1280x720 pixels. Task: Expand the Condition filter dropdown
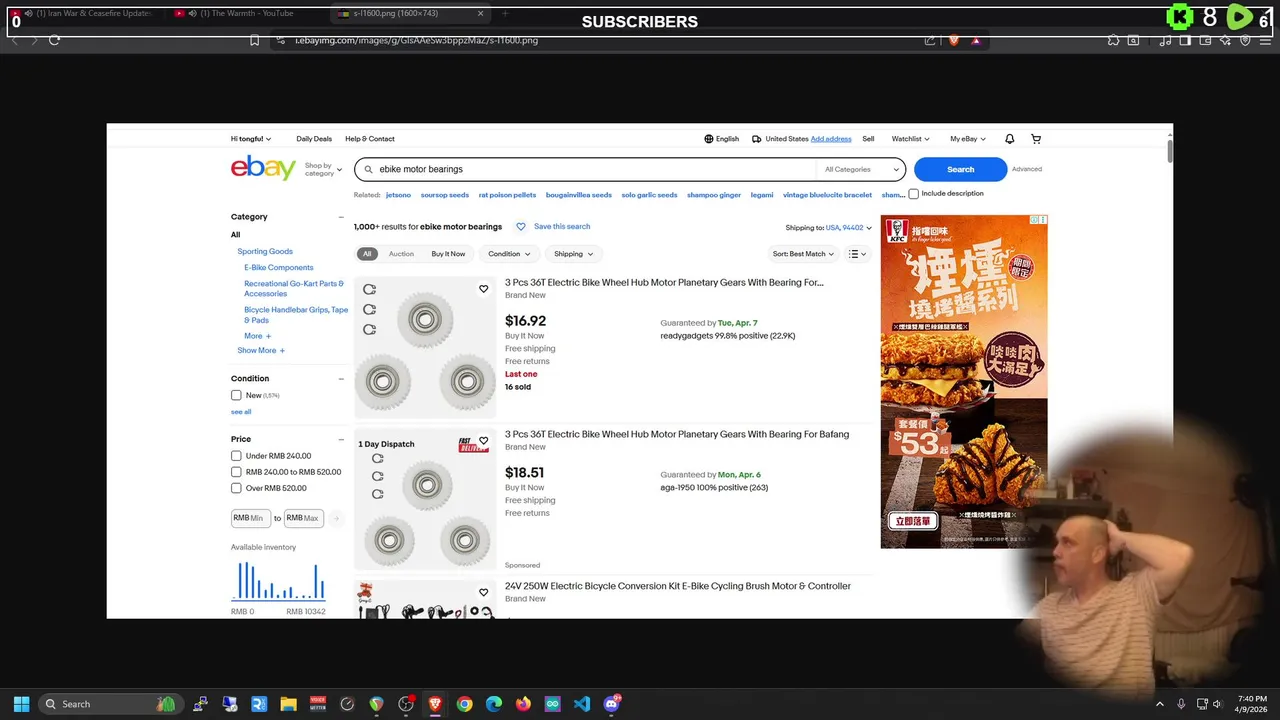pyautogui.click(x=510, y=254)
